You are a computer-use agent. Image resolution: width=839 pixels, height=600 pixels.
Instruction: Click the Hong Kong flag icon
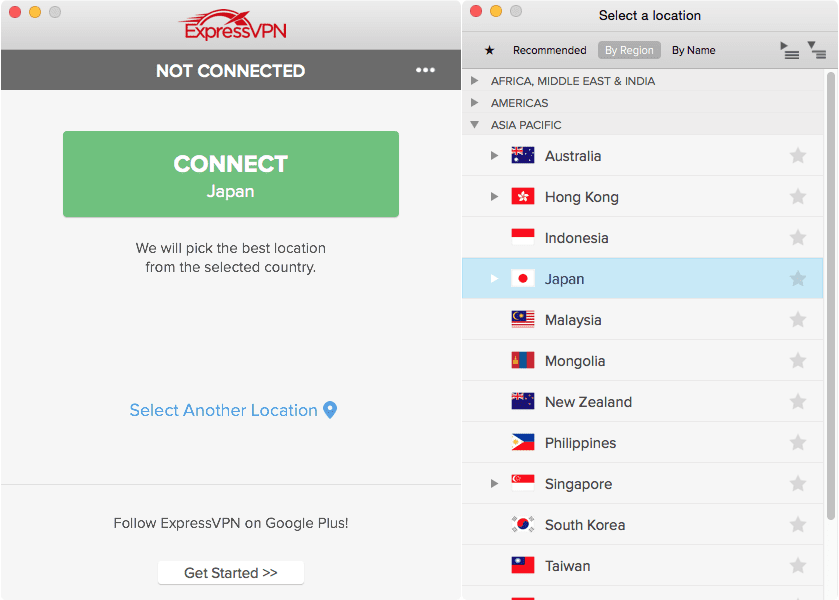523,196
